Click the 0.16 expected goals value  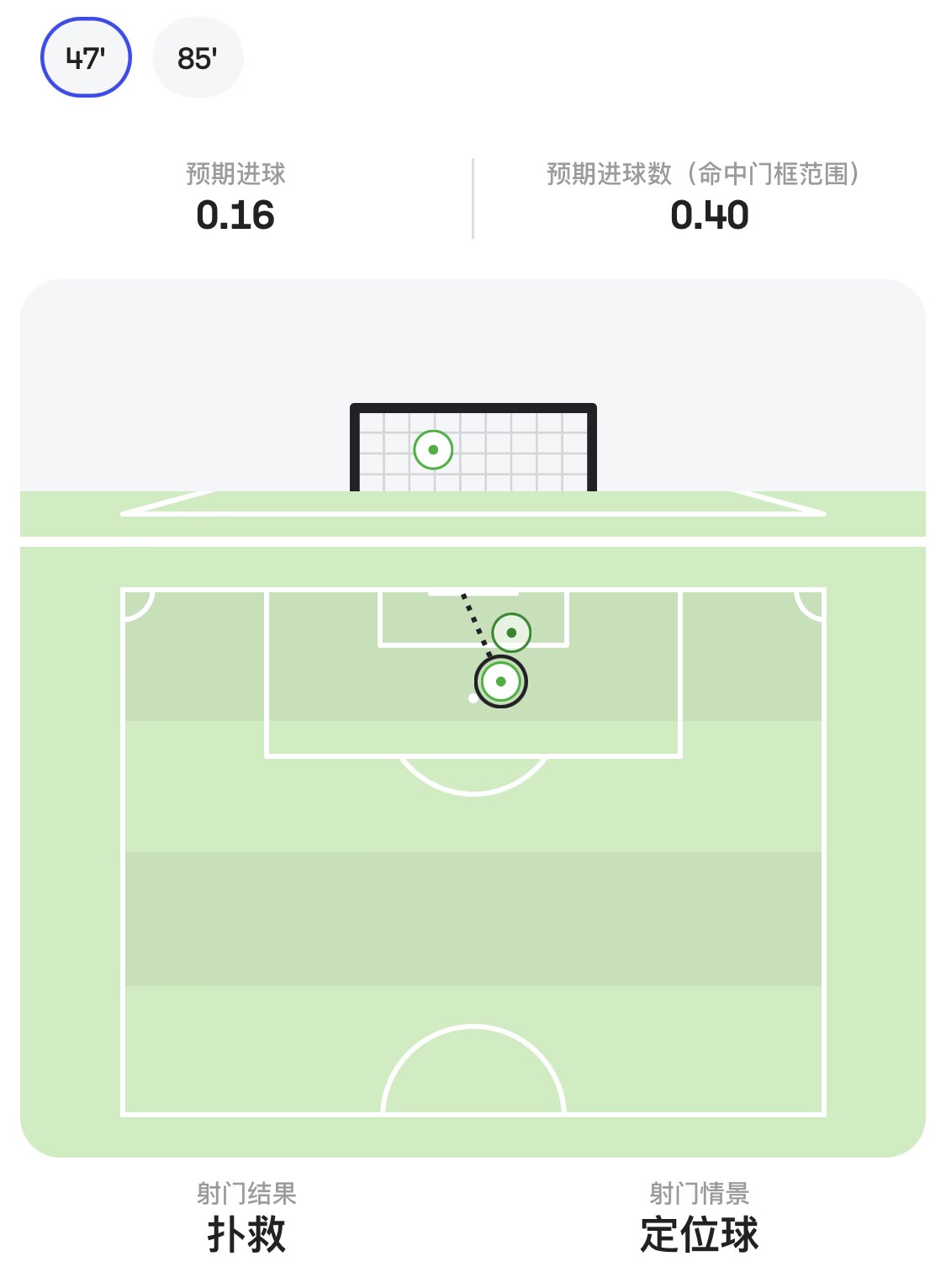click(x=235, y=215)
